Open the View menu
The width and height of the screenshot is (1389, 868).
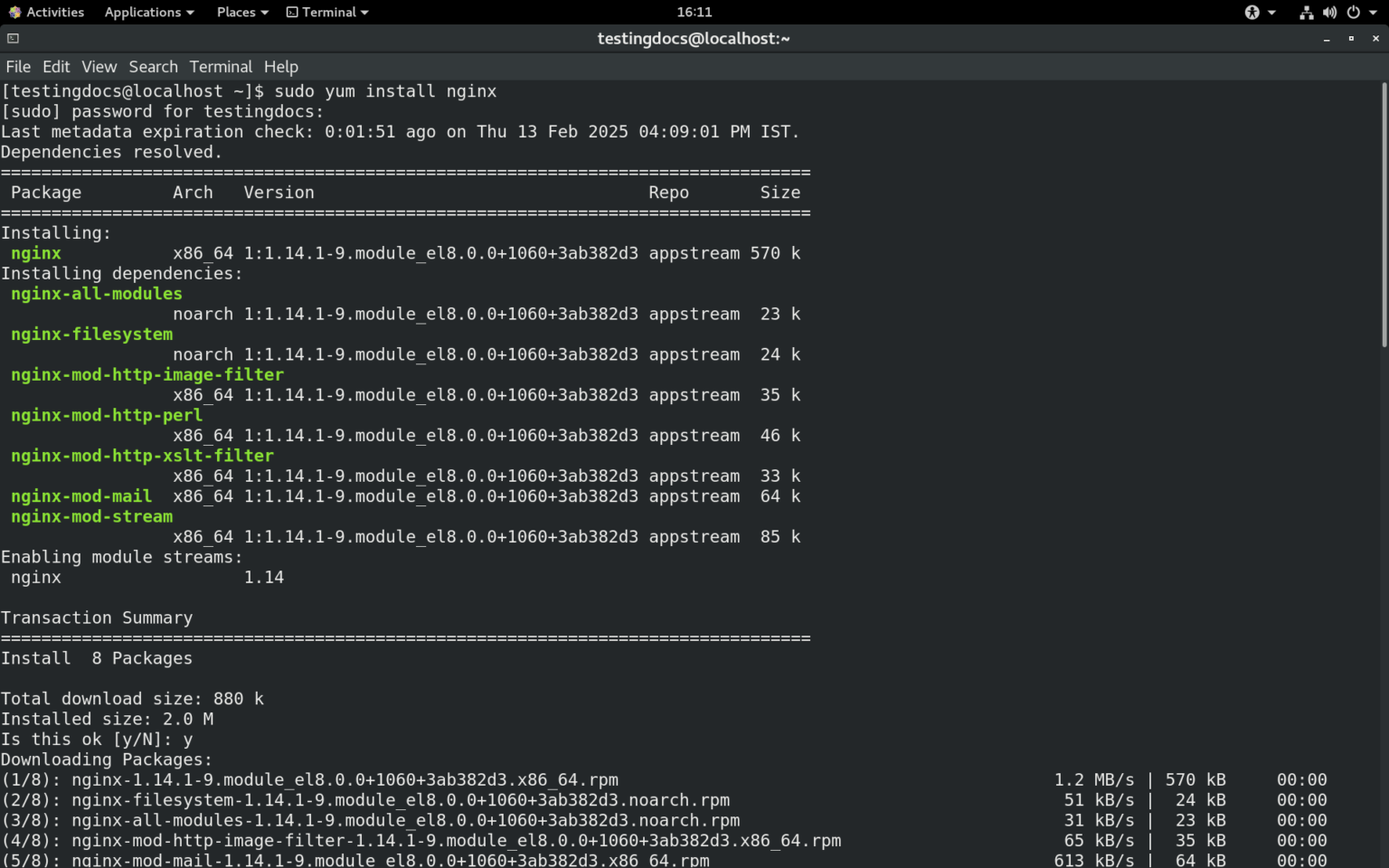[x=99, y=66]
